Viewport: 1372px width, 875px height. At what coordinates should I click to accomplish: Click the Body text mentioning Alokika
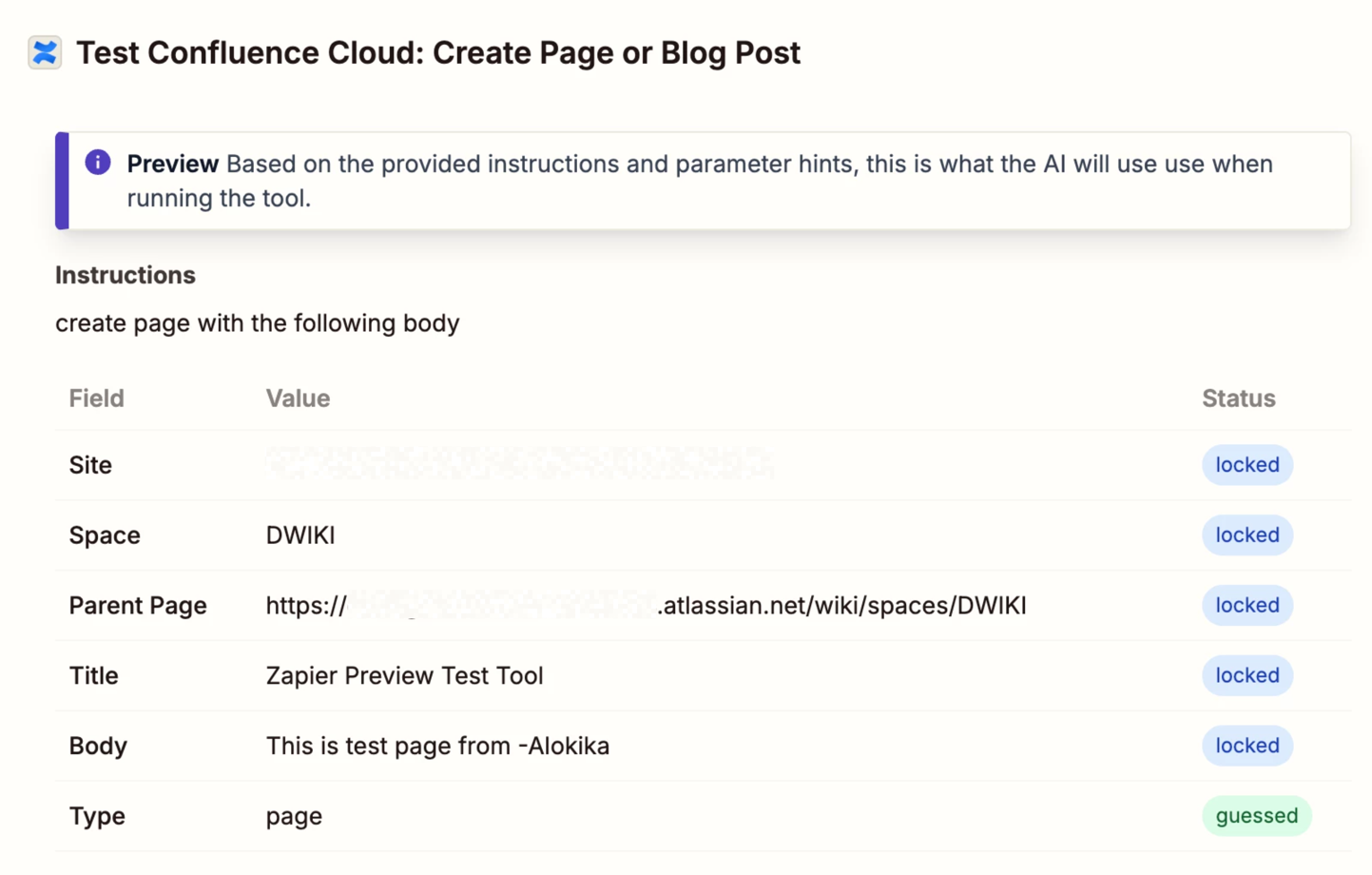437,746
